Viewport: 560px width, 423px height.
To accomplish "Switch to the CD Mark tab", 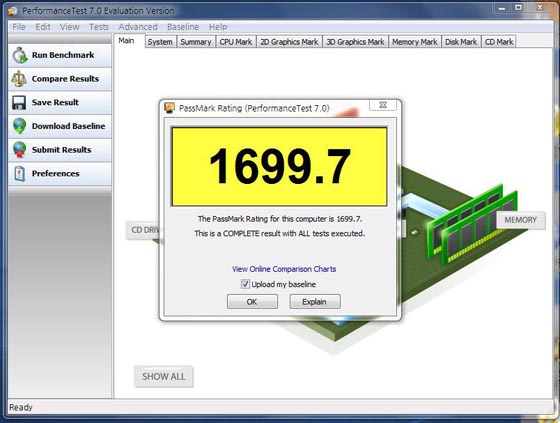I will point(499,42).
